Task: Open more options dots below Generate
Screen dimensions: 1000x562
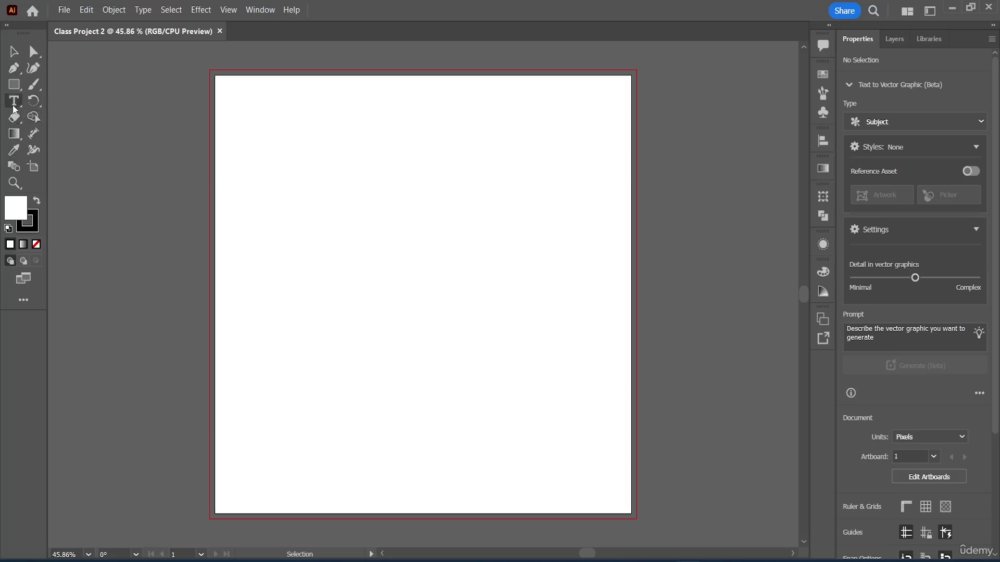Action: click(x=980, y=393)
